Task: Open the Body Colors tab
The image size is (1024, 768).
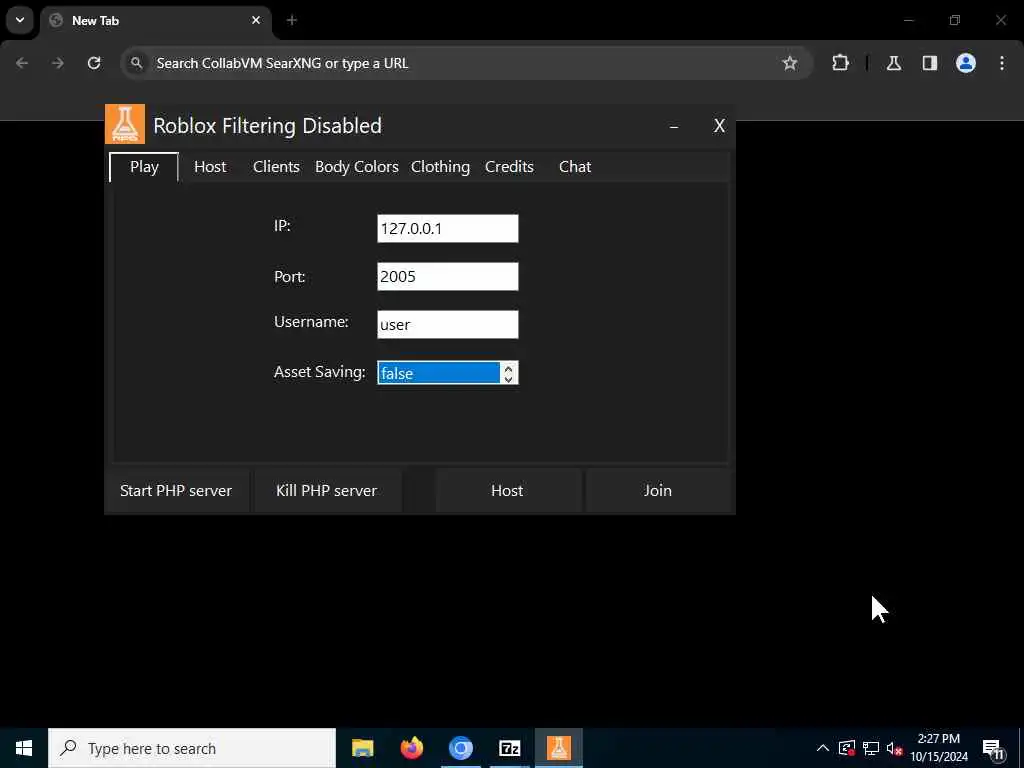Action: click(x=357, y=167)
